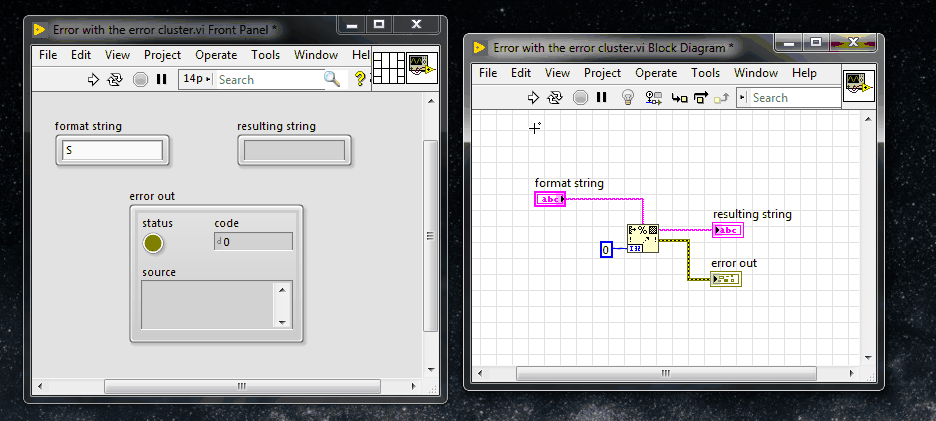The width and height of the screenshot is (936, 421).
Task: Open File menu in Front Panel window
Action: click(48, 55)
